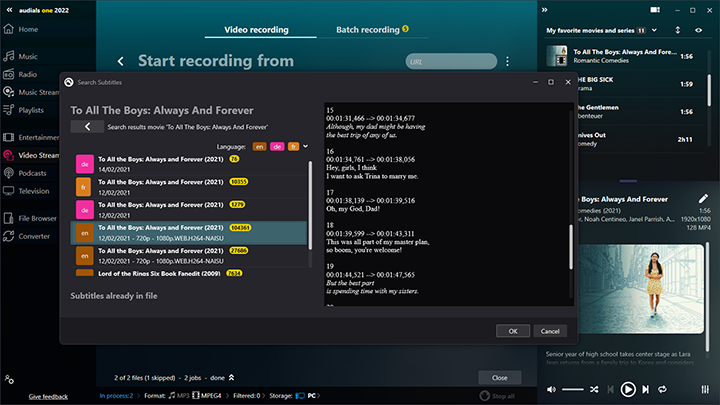Viewport: 720px width, 405px height.
Task: Skip to next track
Action: coord(646,389)
